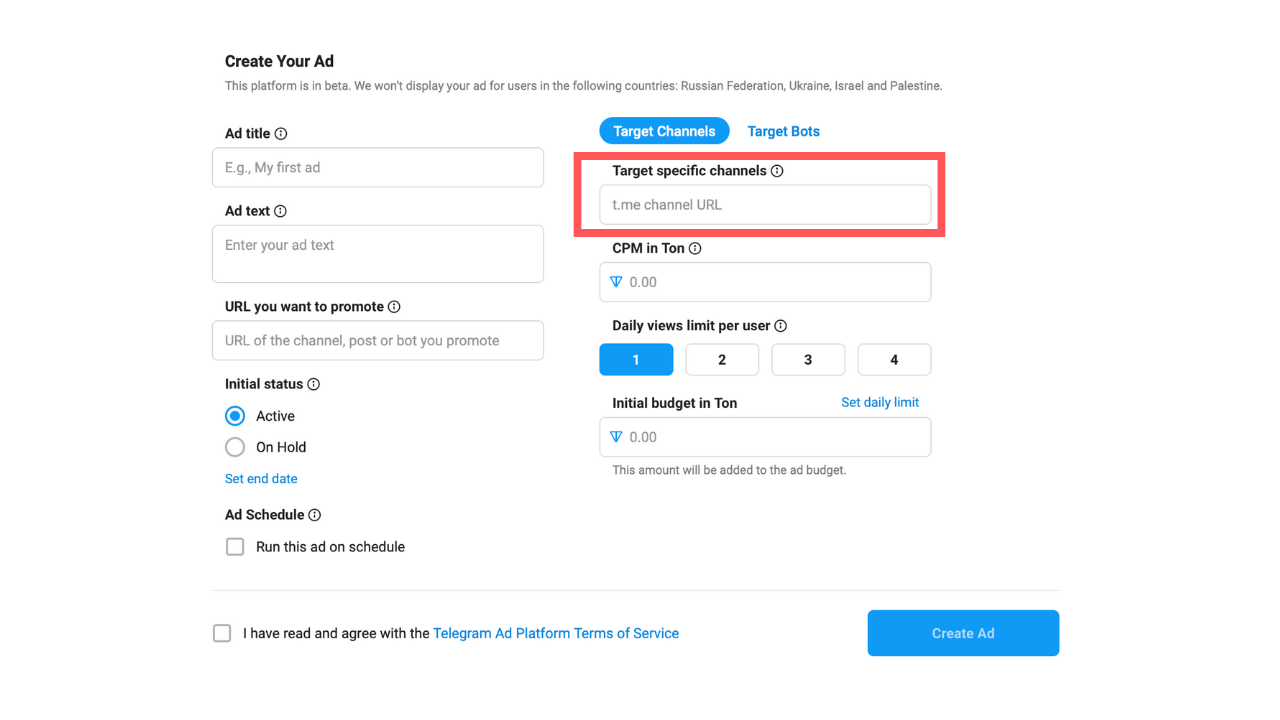Enable Run this ad on schedule checkbox
This screenshot has height=720, width=1280.
pos(235,547)
